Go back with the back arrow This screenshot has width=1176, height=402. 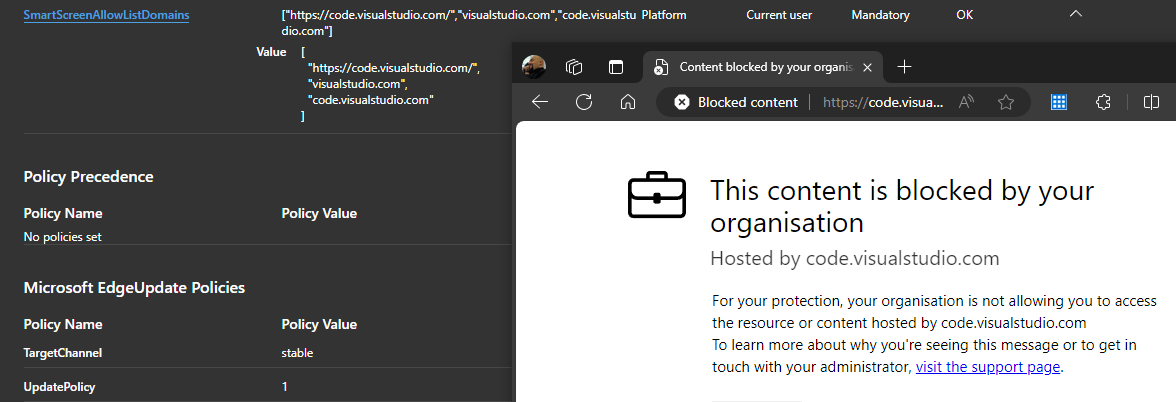540,102
